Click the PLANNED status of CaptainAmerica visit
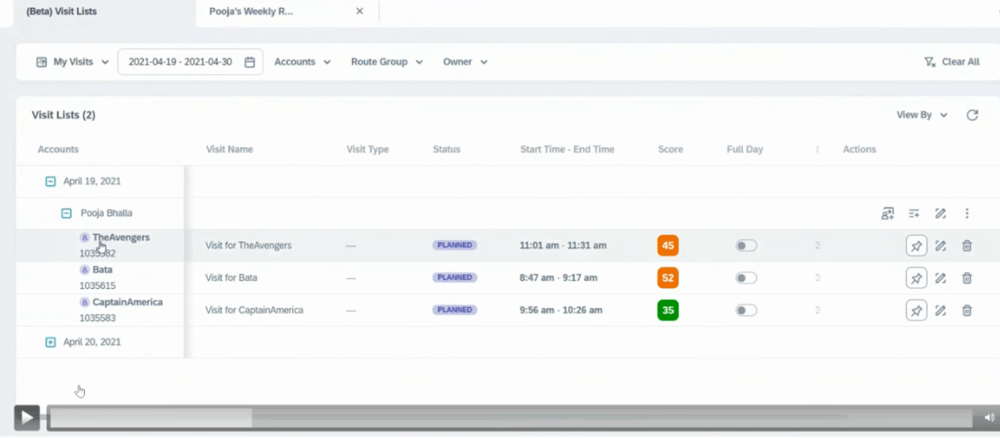 [455, 310]
